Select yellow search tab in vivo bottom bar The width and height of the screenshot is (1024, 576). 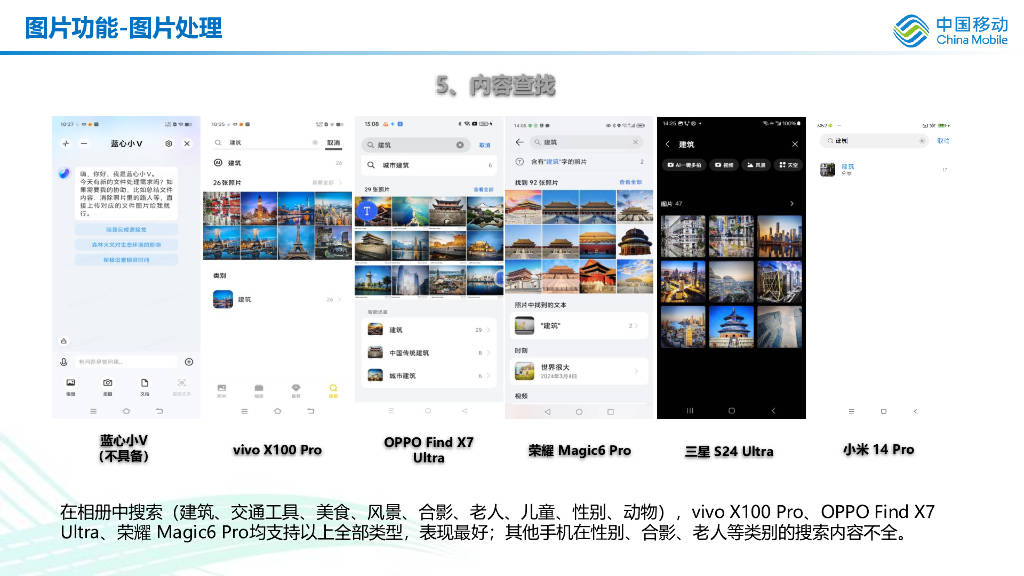333,391
